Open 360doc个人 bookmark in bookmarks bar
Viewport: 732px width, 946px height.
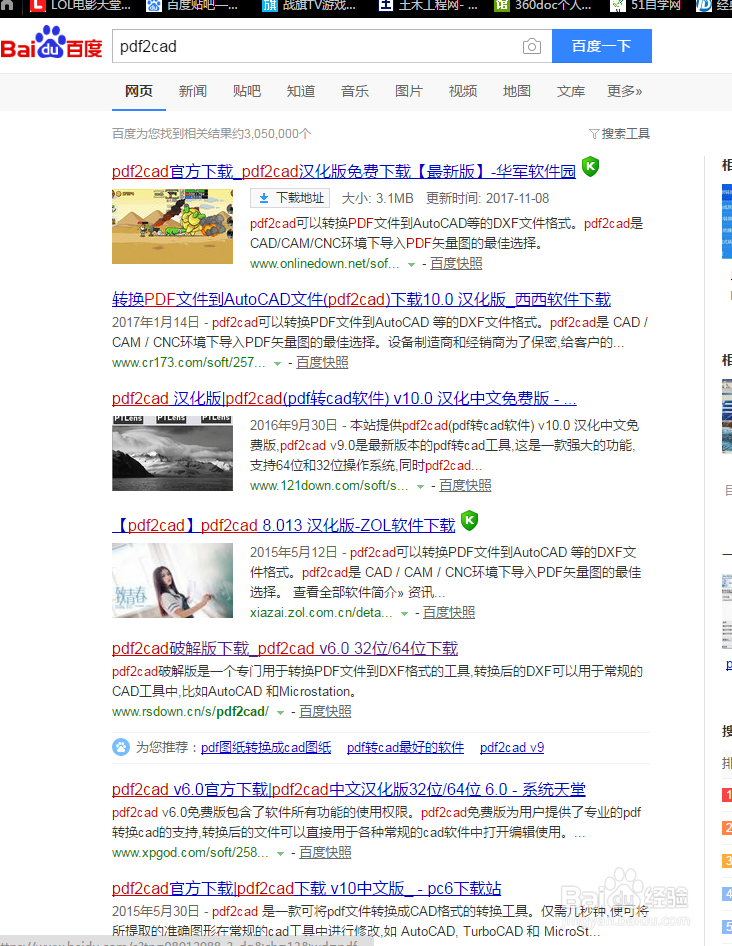(543, 6)
